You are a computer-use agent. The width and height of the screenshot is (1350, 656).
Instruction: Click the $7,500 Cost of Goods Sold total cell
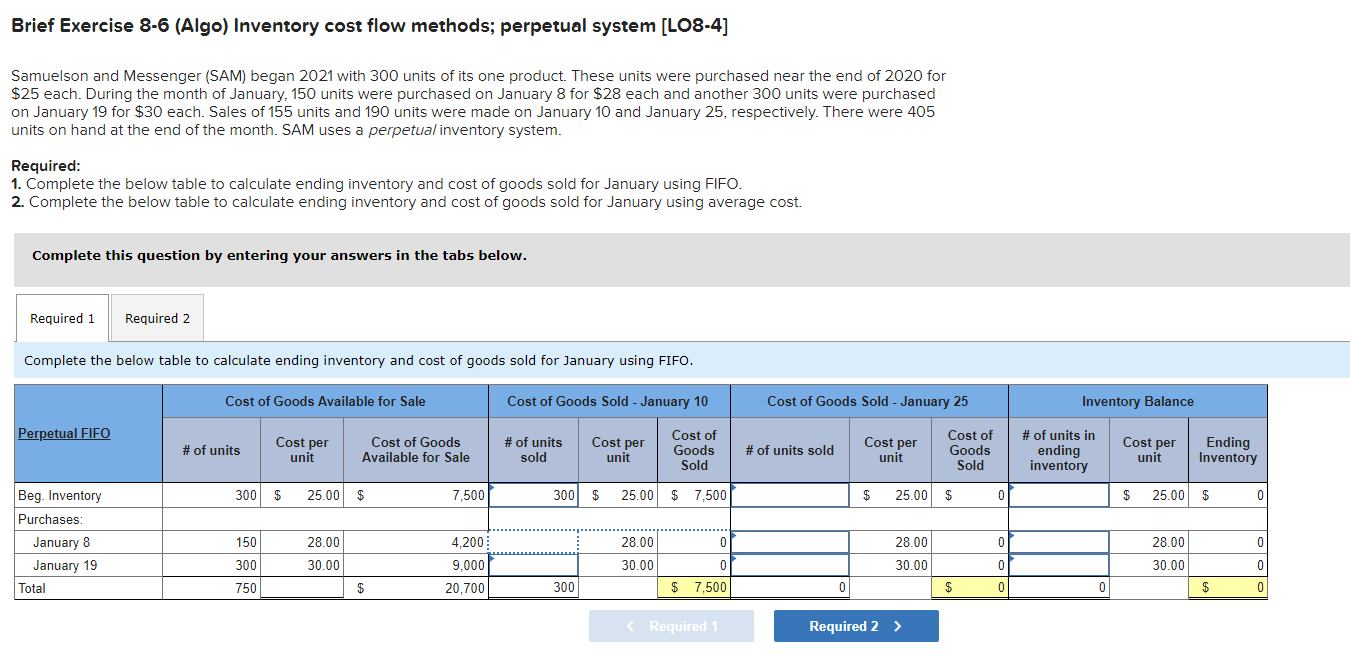coord(695,588)
